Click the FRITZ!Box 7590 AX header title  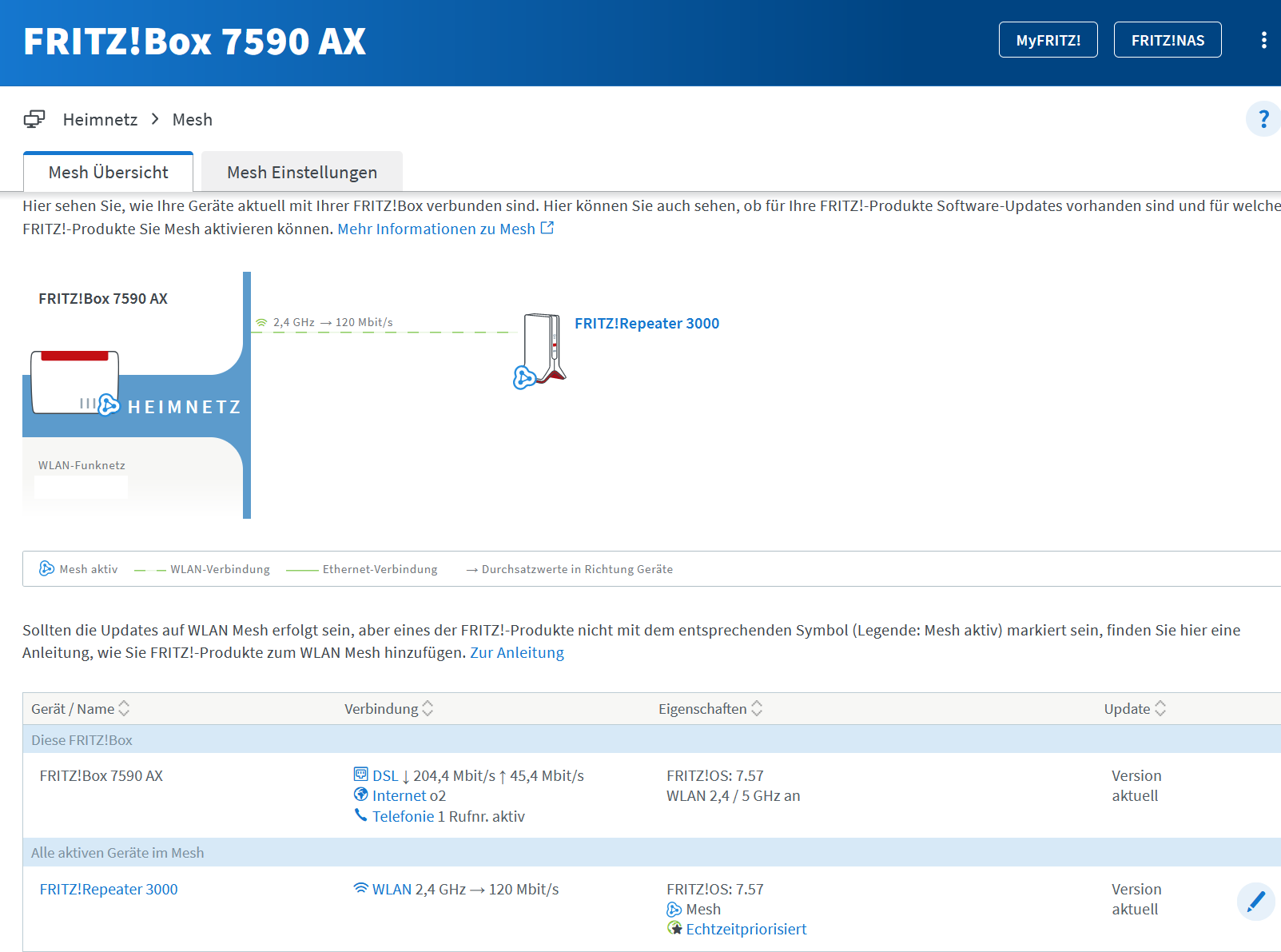point(195,42)
